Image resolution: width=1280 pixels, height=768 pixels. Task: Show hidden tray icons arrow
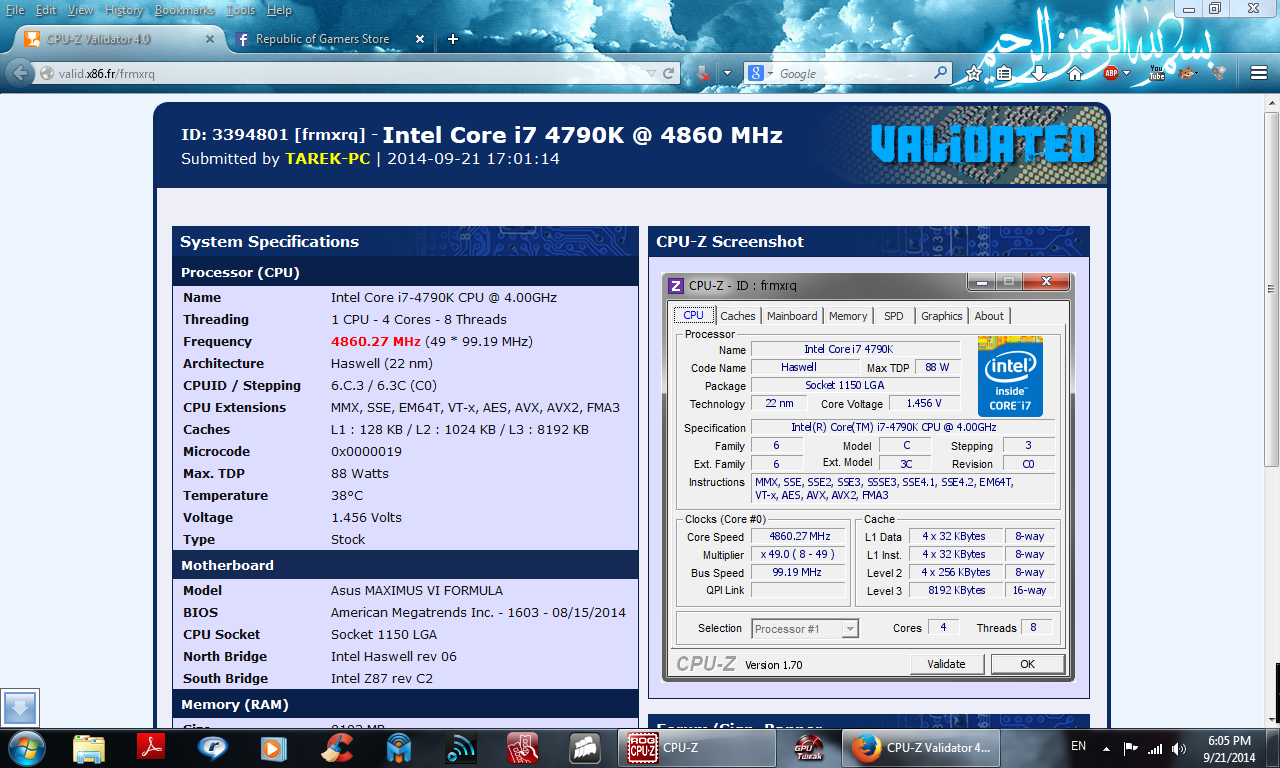click(1107, 747)
